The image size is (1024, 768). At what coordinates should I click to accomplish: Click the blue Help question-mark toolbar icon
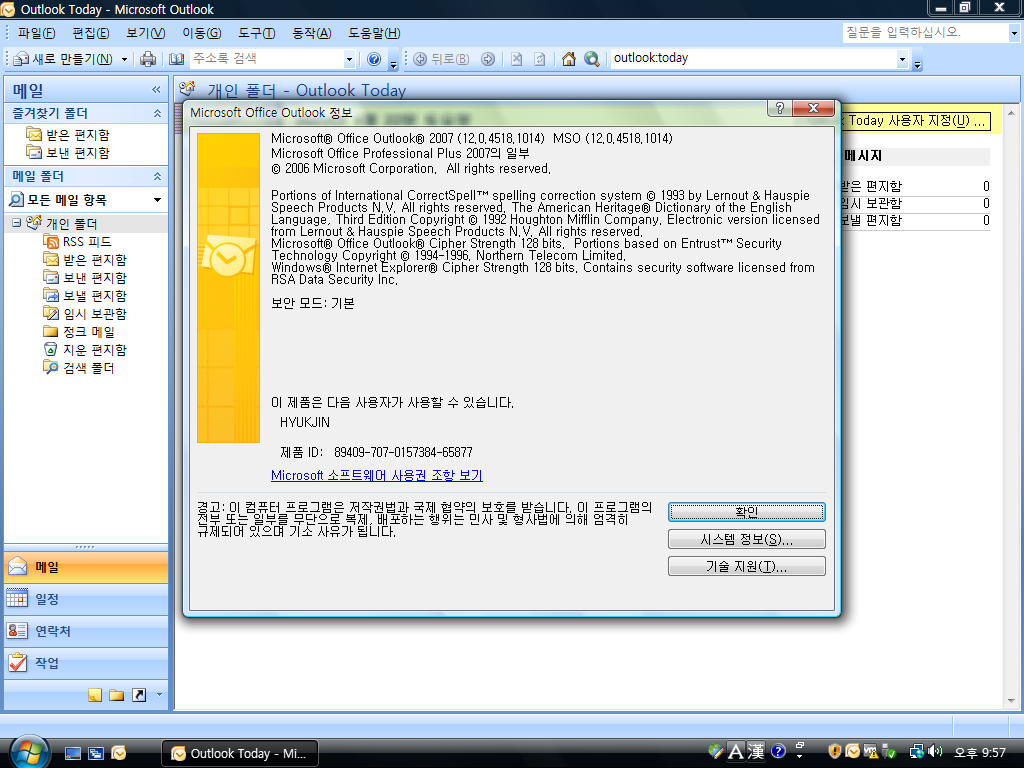pyautogui.click(x=374, y=59)
